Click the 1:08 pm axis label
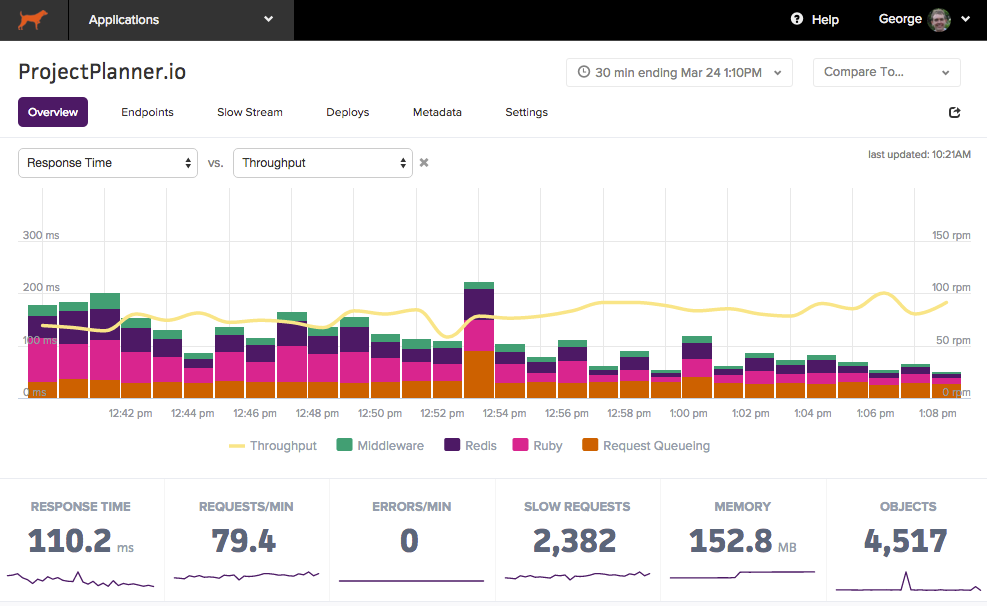The width and height of the screenshot is (987, 606). tap(937, 413)
